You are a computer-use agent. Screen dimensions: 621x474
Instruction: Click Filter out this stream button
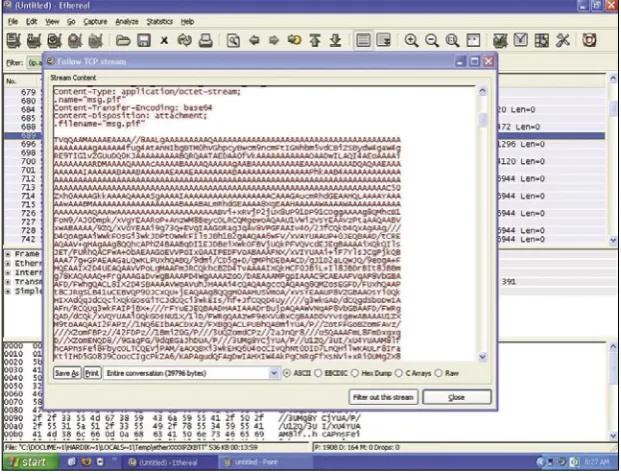point(383,397)
